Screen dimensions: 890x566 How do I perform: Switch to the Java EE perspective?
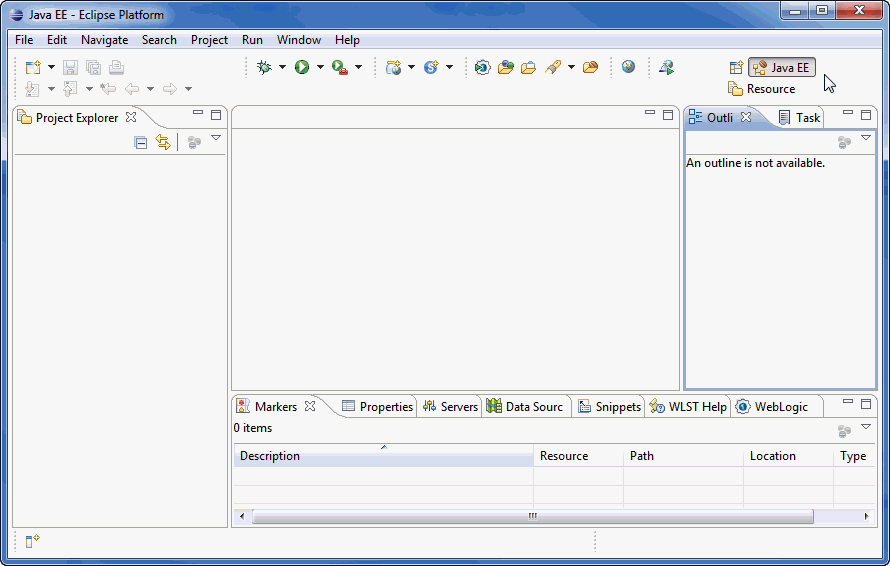pos(781,68)
